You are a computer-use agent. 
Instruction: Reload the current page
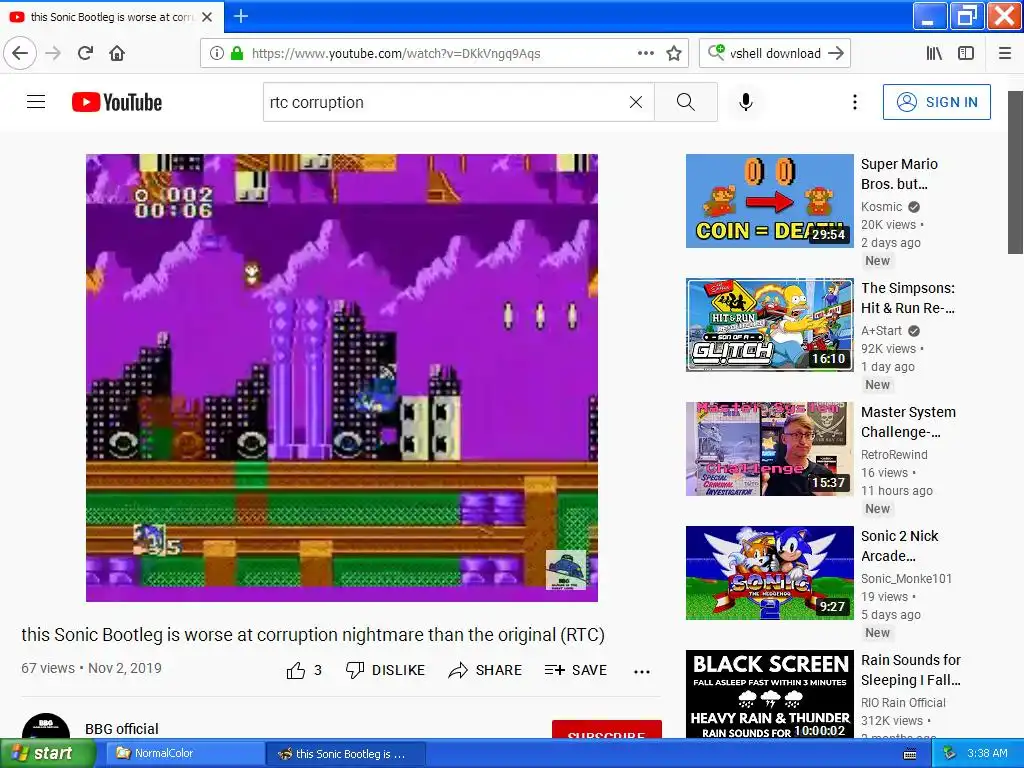85,53
